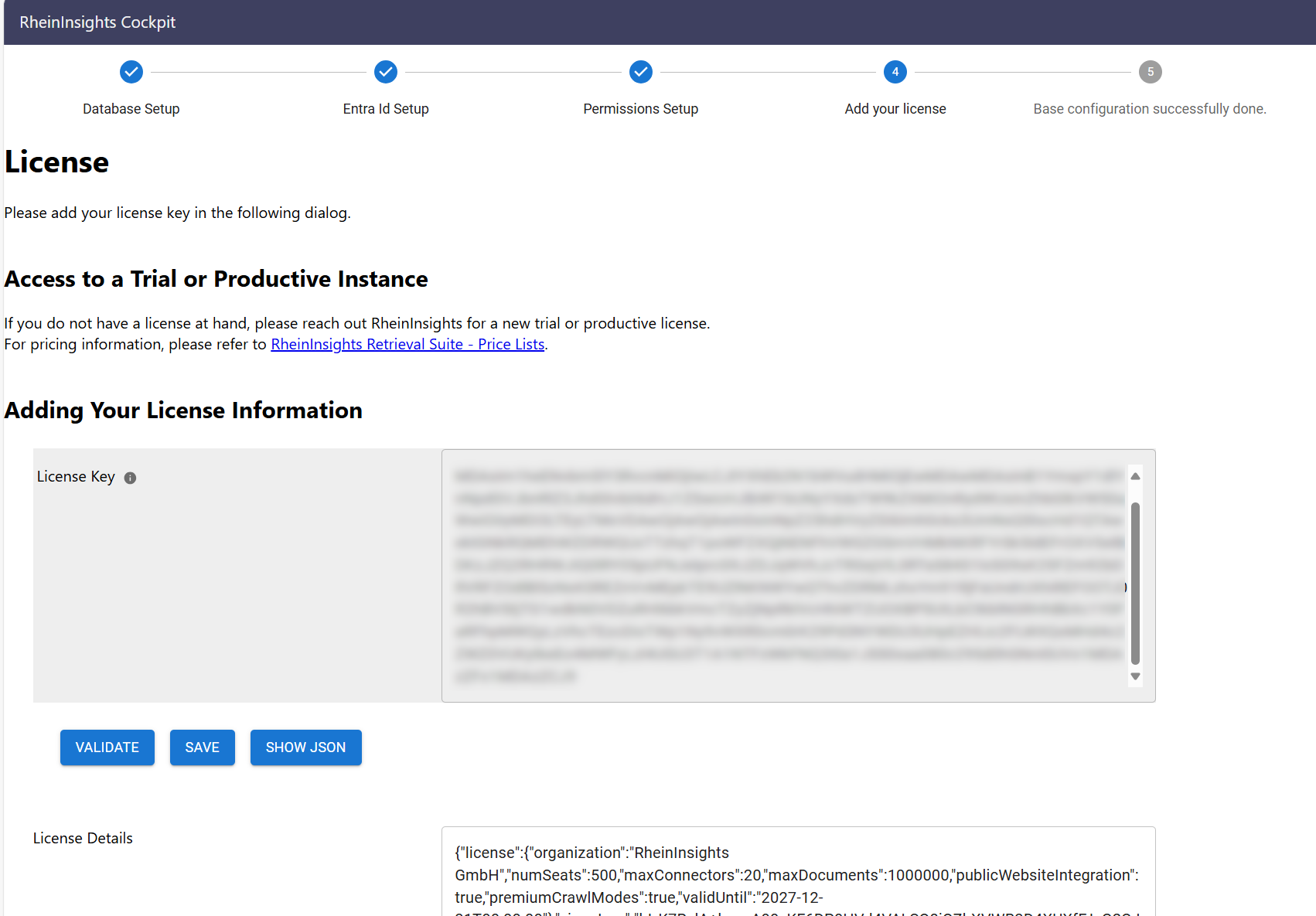Click the Access to a Trial or Productive Instance heading

[x=216, y=279]
